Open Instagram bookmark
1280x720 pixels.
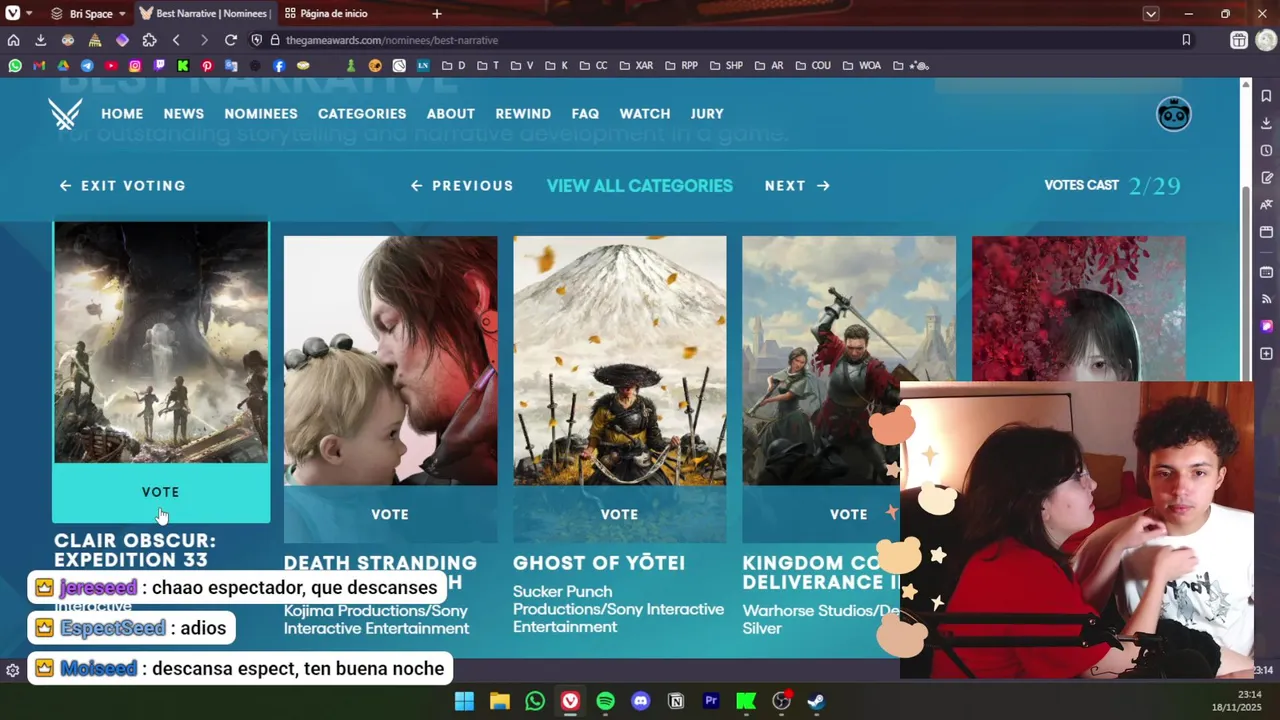click(x=135, y=66)
